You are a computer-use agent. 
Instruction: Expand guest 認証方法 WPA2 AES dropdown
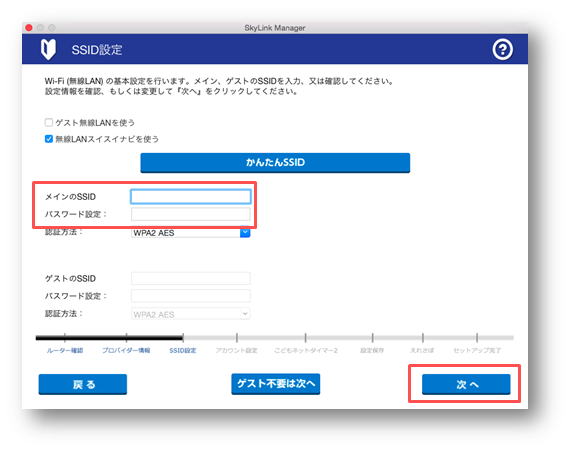[x=190, y=314]
